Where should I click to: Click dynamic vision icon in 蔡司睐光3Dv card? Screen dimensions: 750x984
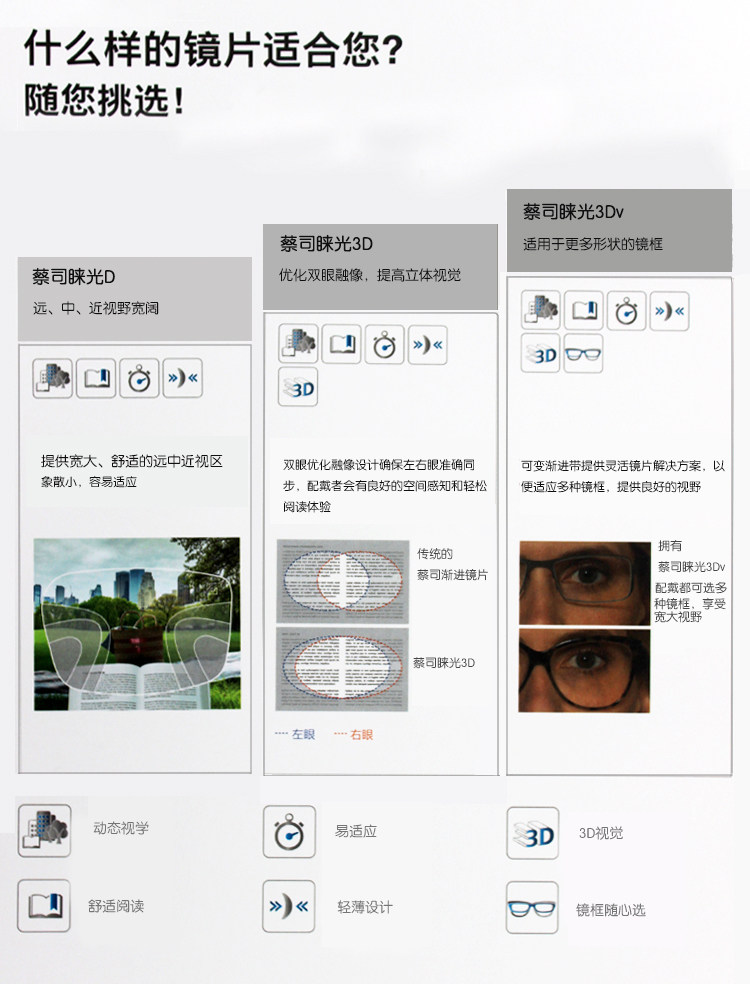(x=540, y=310)
